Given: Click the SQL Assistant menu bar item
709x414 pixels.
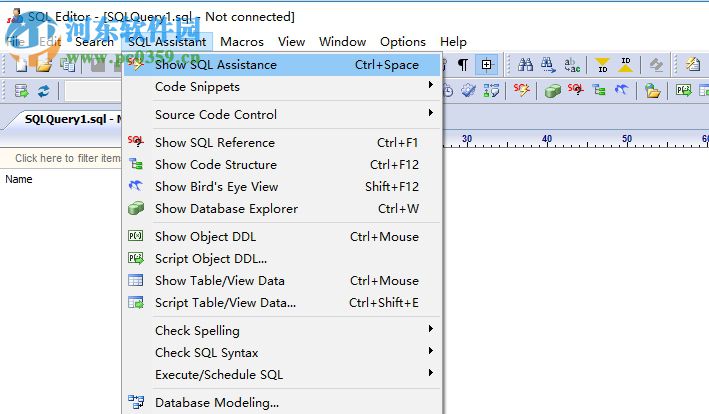Looking at the screenshot, I should coord(167,42).
